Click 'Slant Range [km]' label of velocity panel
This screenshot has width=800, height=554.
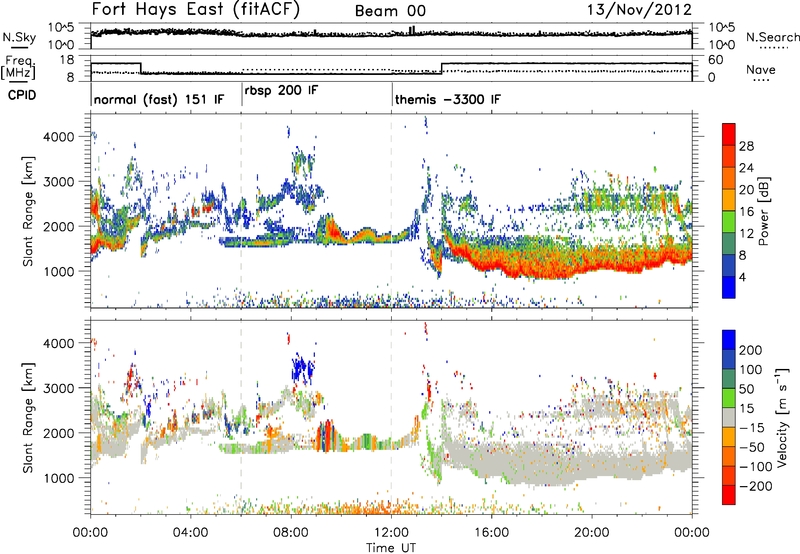coord(28,417)
